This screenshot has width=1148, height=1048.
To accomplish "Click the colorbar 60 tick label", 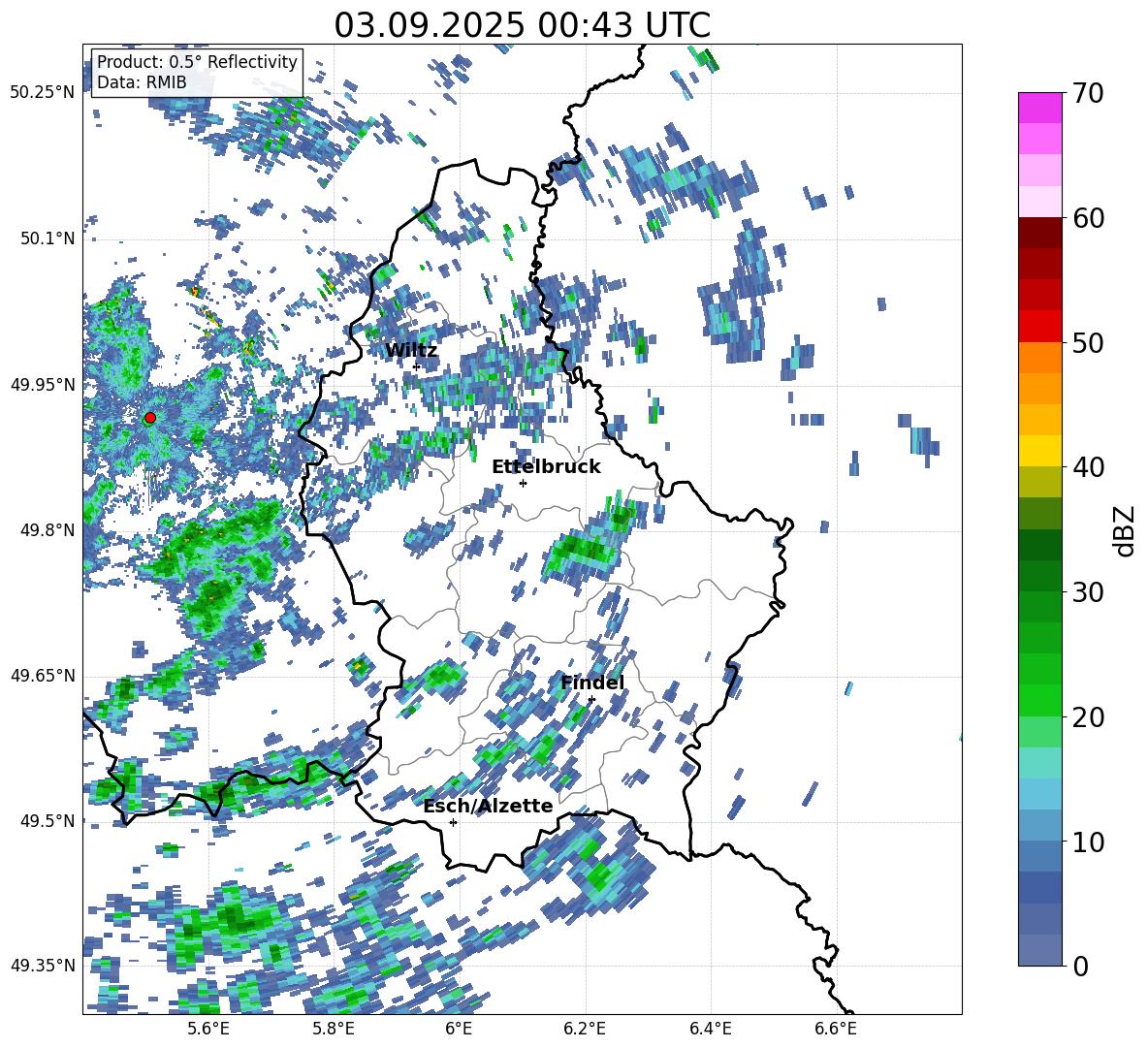I will point(1089,218).
